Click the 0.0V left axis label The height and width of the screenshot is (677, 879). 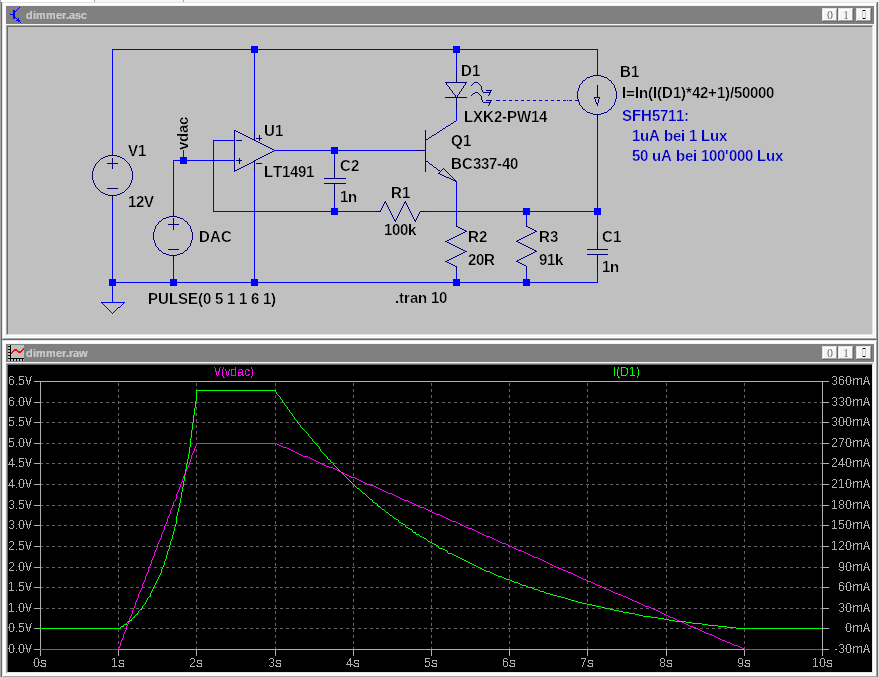pyautogui.click(x=20, y=649)
